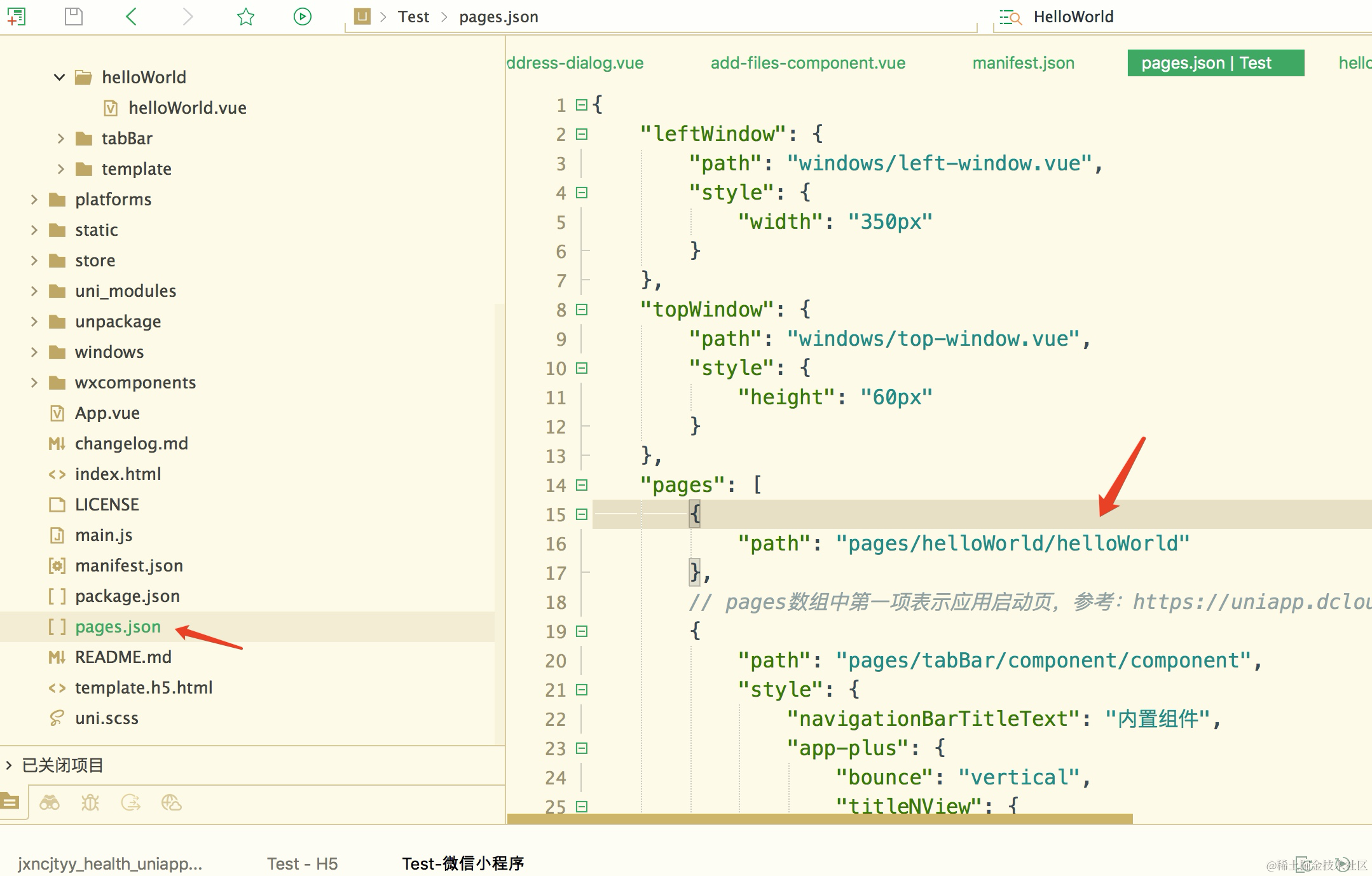Viewport: 1372px width, 876px height.
Task: Click the manifest.json gear file icon
Action: (x=57, y=566)
